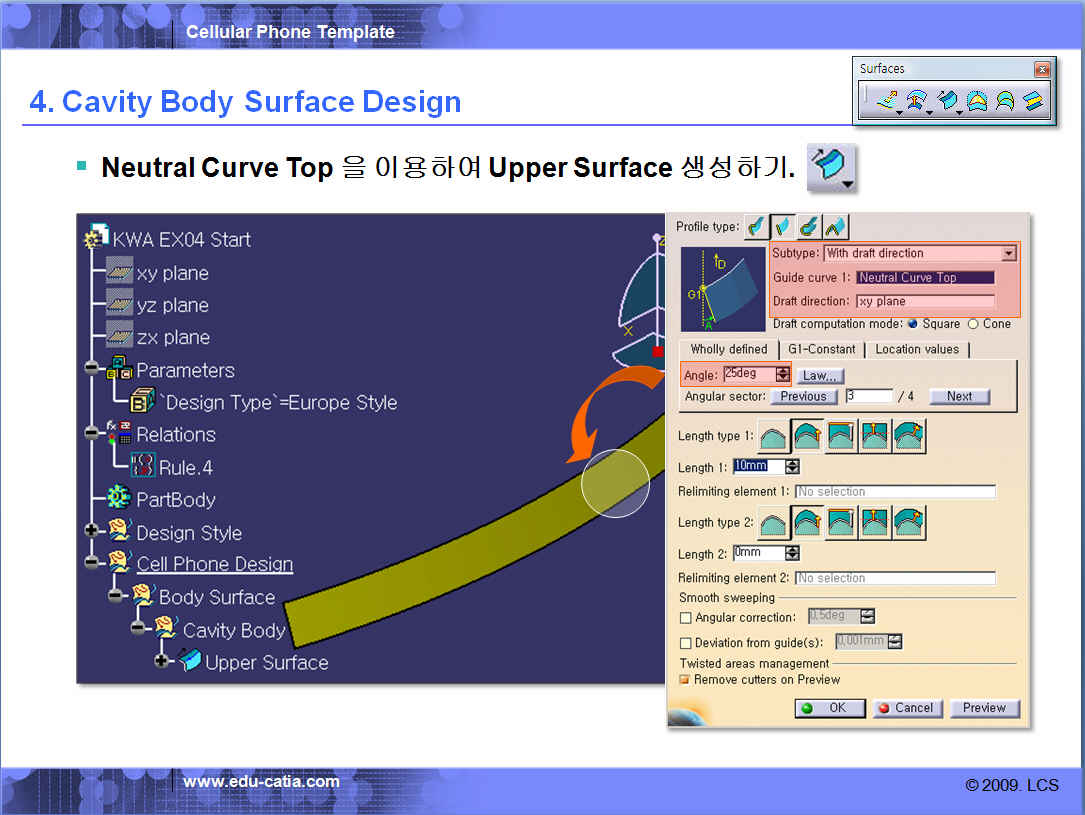Select the Conic profile type icon
Viewport: 1085px width, 815px height.
coord(835,226)
